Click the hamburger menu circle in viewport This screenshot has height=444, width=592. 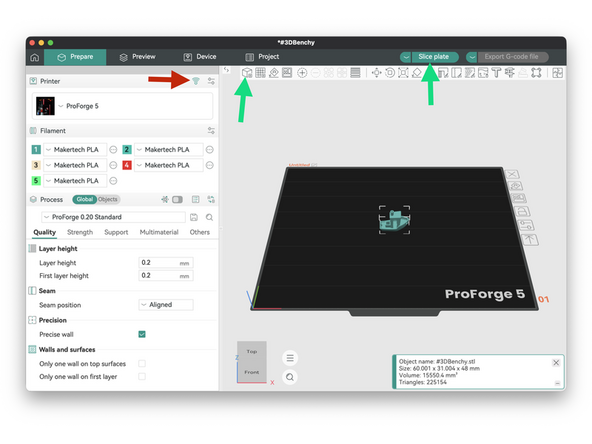tap(290, 358)
